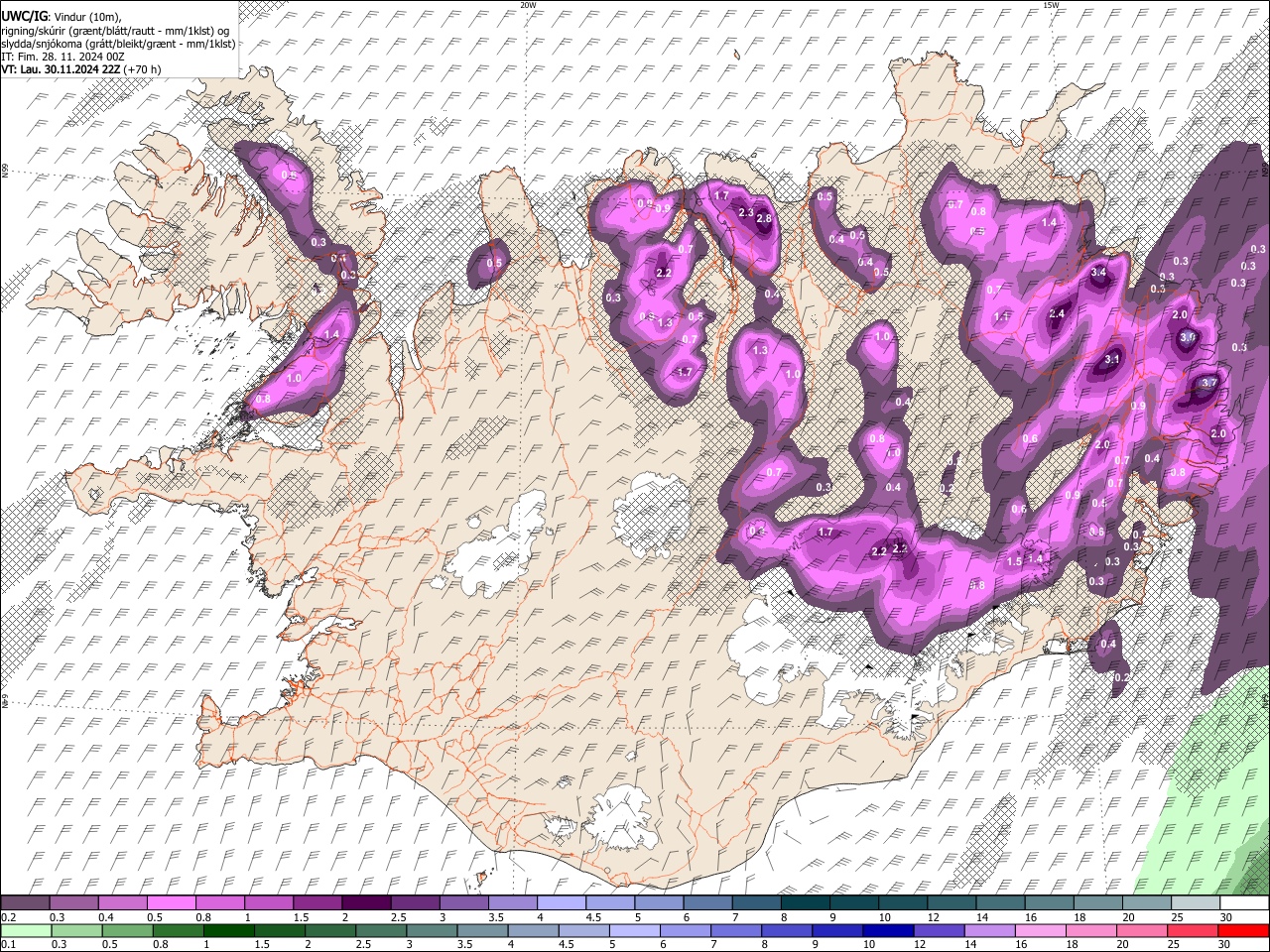Click the 'UWC/IG: Vindur (10m)' title text
Screen dimensions: 1270x952
61,17
